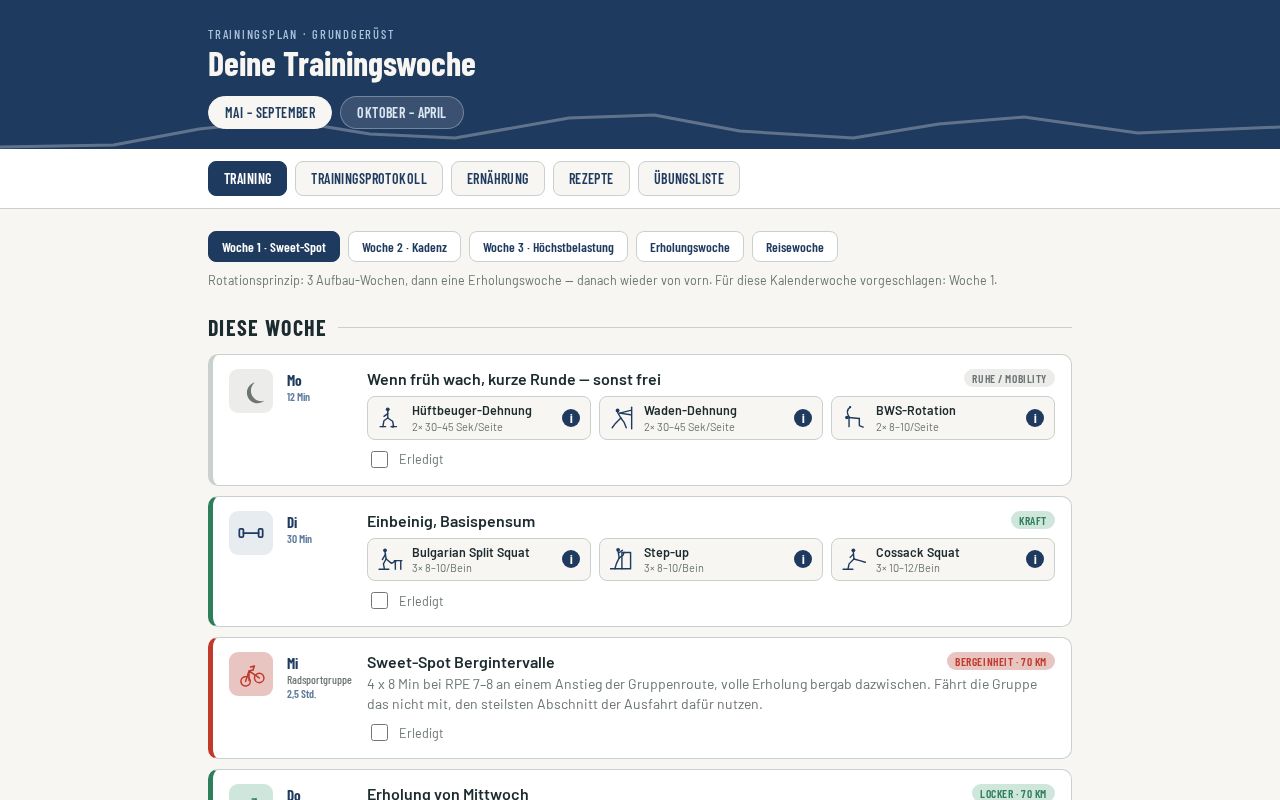The height and width of the screenshot is (800, 1280).
Task: Click the Bulgarian Split Squat pose icon
Action: tap(390, 559)
